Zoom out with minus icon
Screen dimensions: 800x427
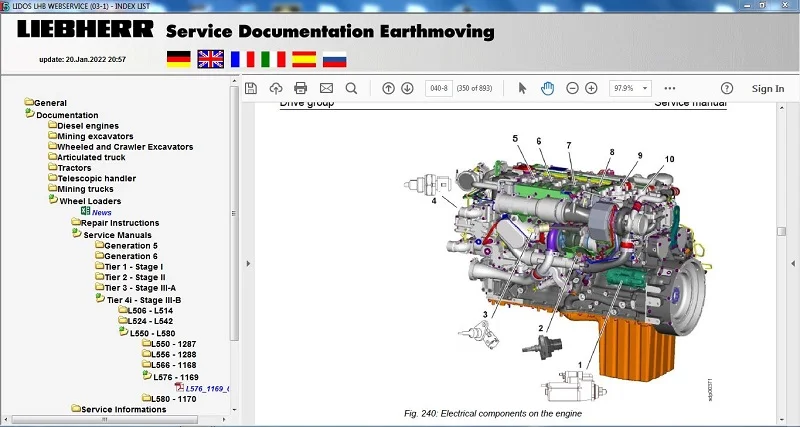coord(572,88)
